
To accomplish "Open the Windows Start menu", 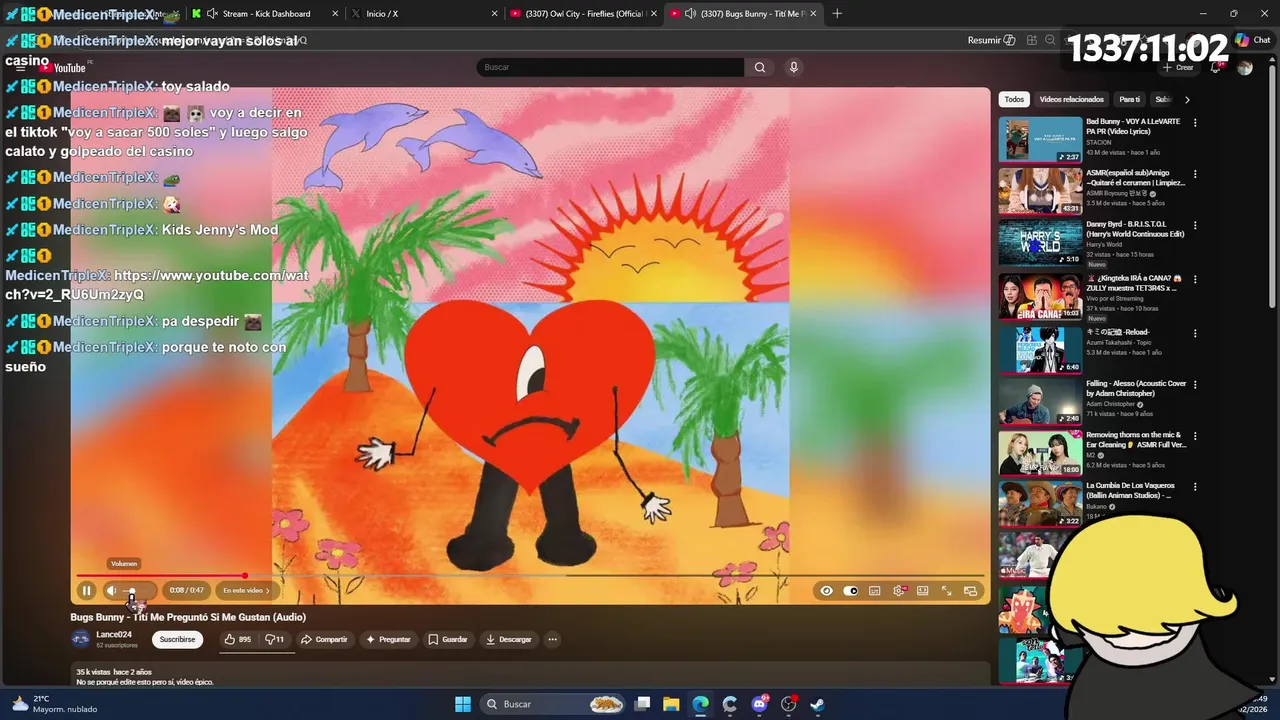I will [x=463, y=704].
